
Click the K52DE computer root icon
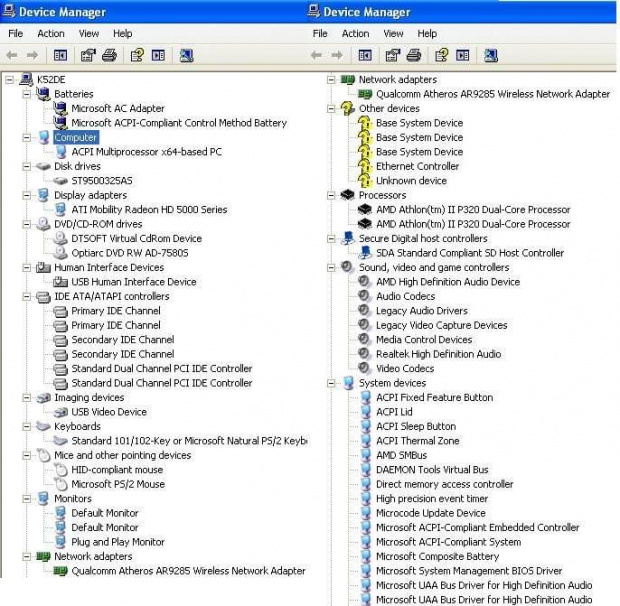tap(26, 79)
